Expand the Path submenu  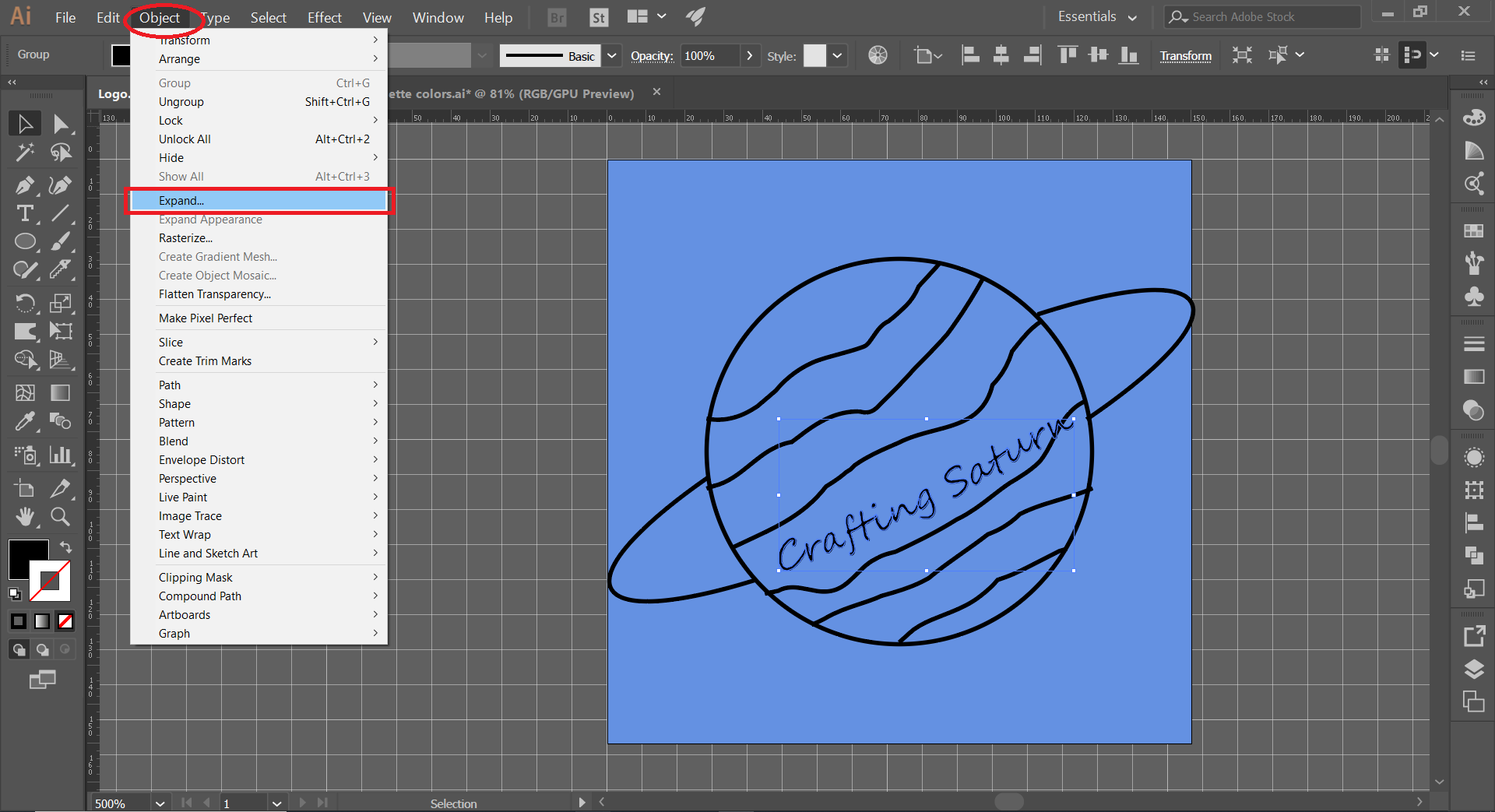pos(259,385)
